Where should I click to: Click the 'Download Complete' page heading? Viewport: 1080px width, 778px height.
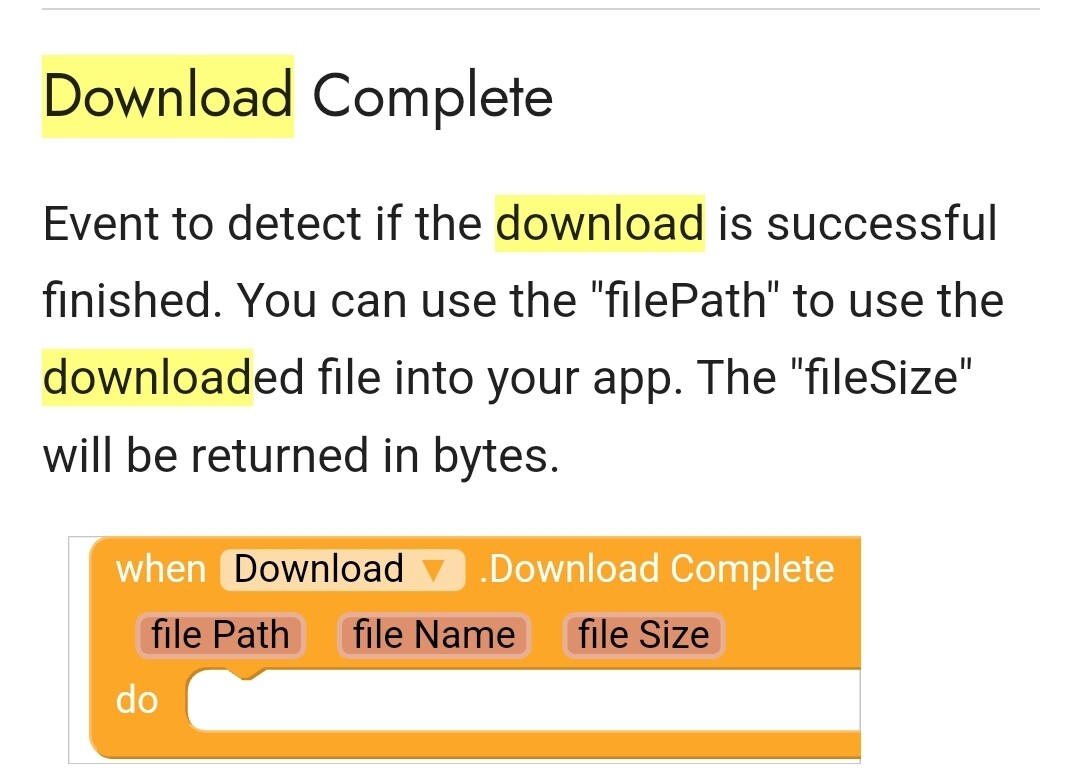[x=296, y=95]
